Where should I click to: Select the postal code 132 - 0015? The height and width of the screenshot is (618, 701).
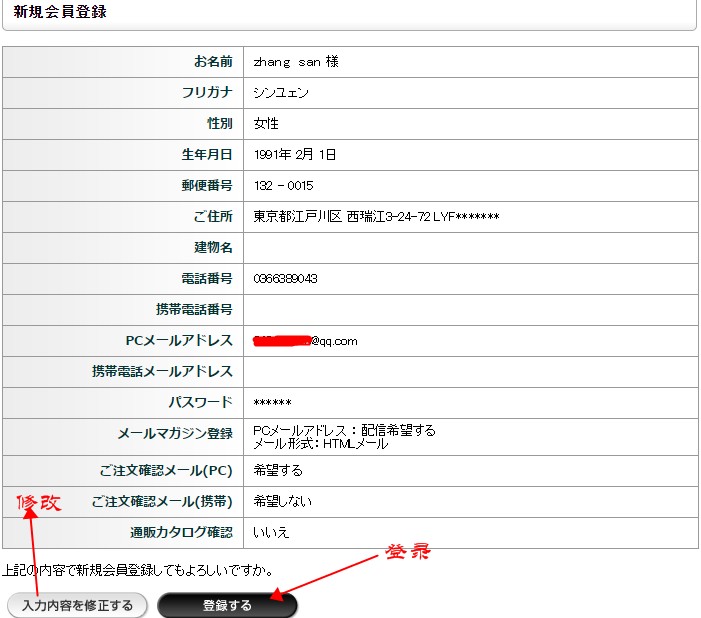pyautogui.click(x=283, y=186)
